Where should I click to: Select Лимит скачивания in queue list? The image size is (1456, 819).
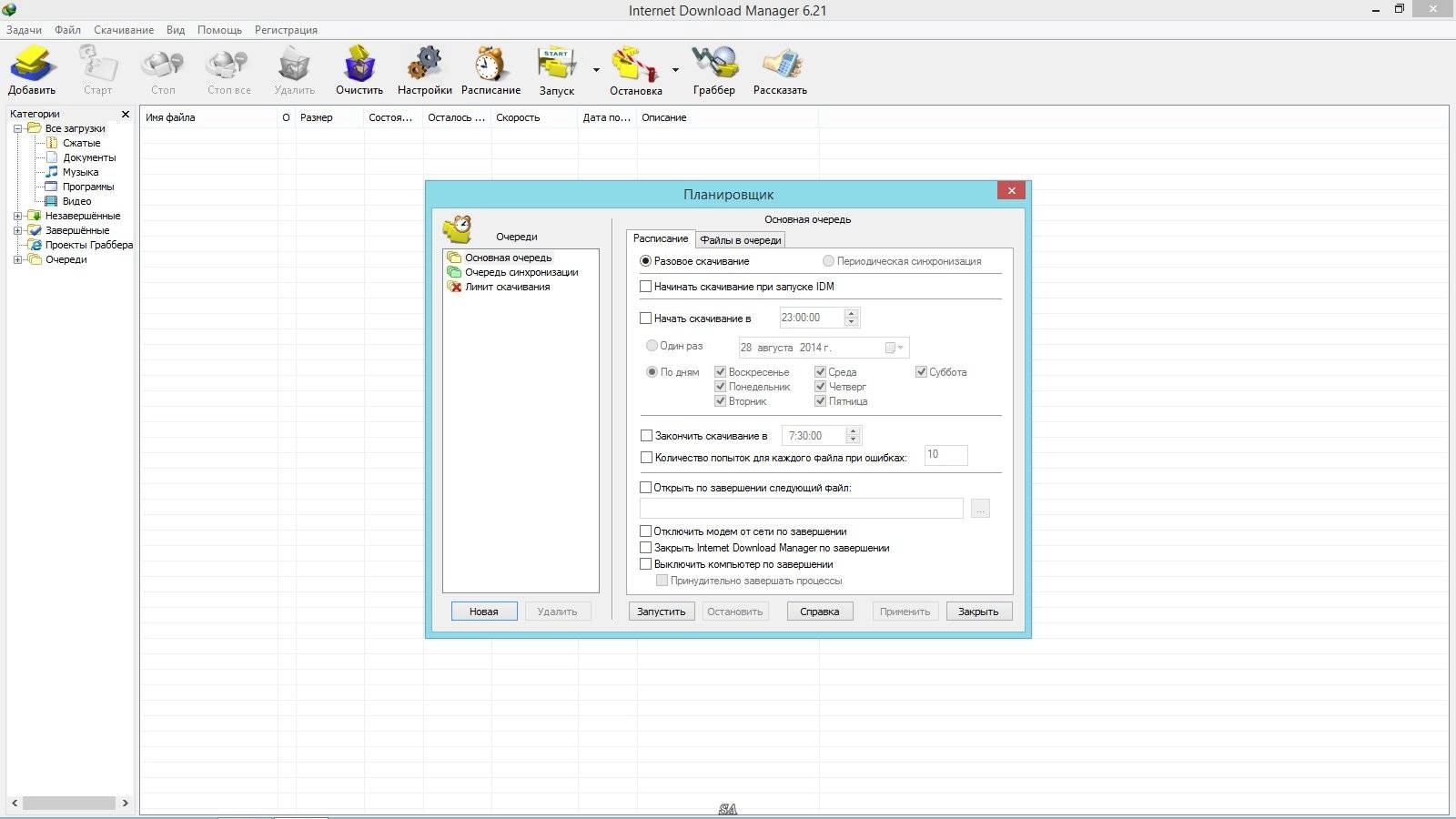click(x=507, y=287)
